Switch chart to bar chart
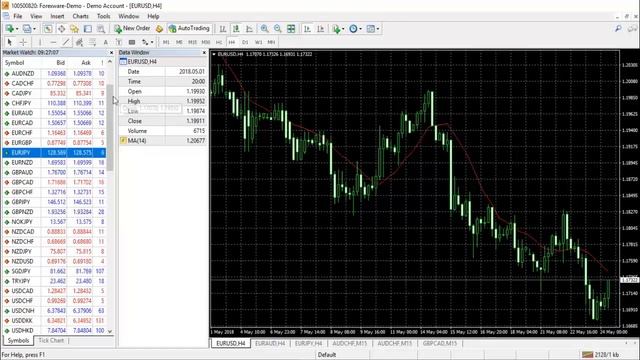 point(223,29)
